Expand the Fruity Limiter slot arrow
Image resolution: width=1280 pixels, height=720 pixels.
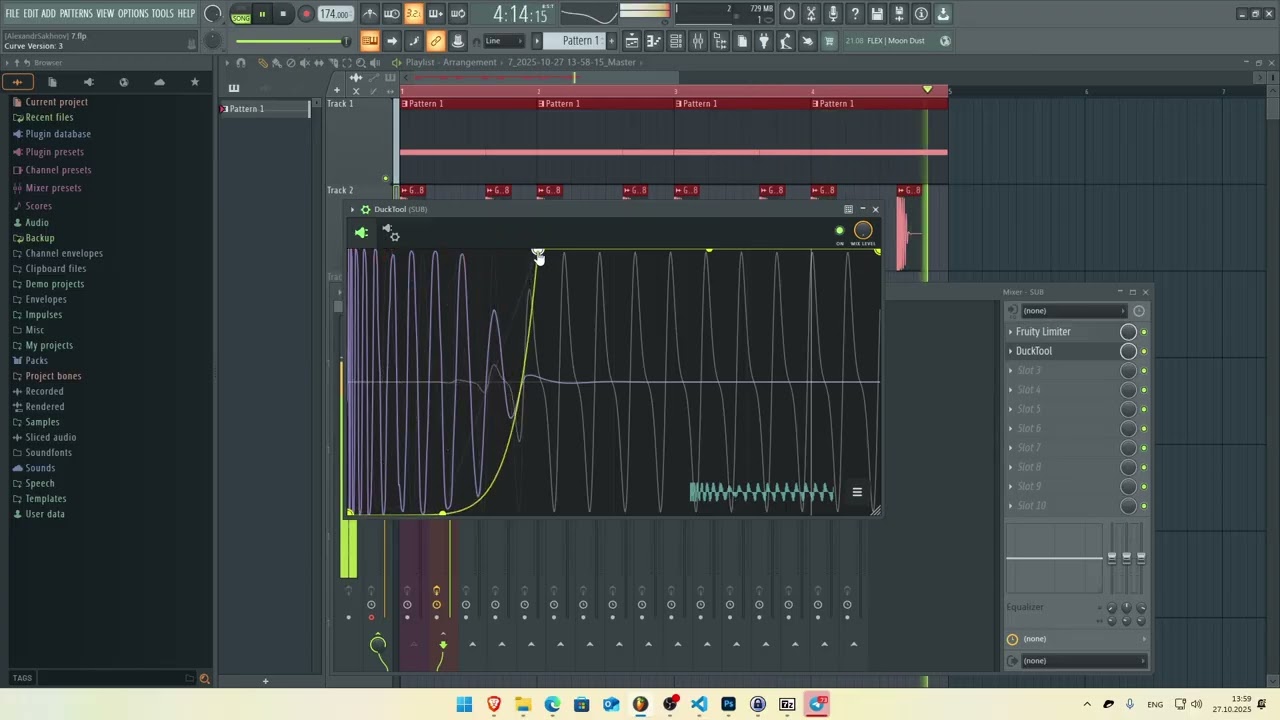click(x=1010, y=332)
